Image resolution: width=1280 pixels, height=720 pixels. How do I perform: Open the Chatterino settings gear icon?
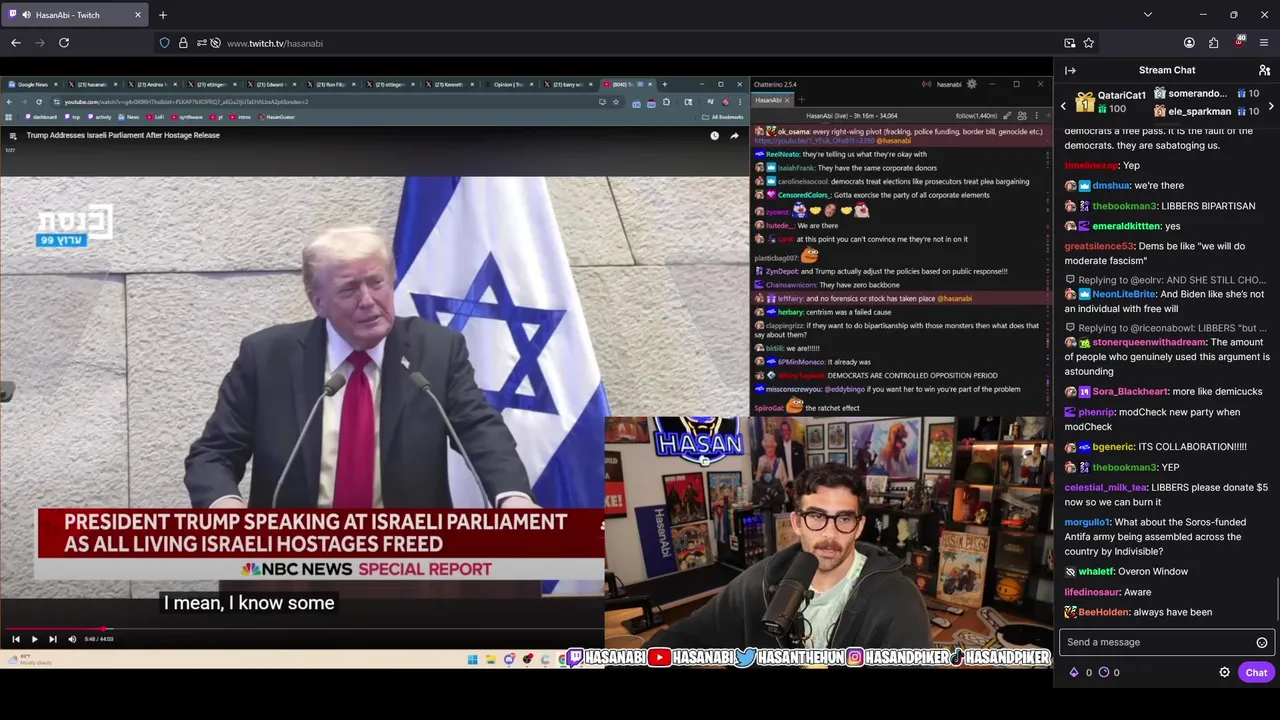tap(972, 84)
